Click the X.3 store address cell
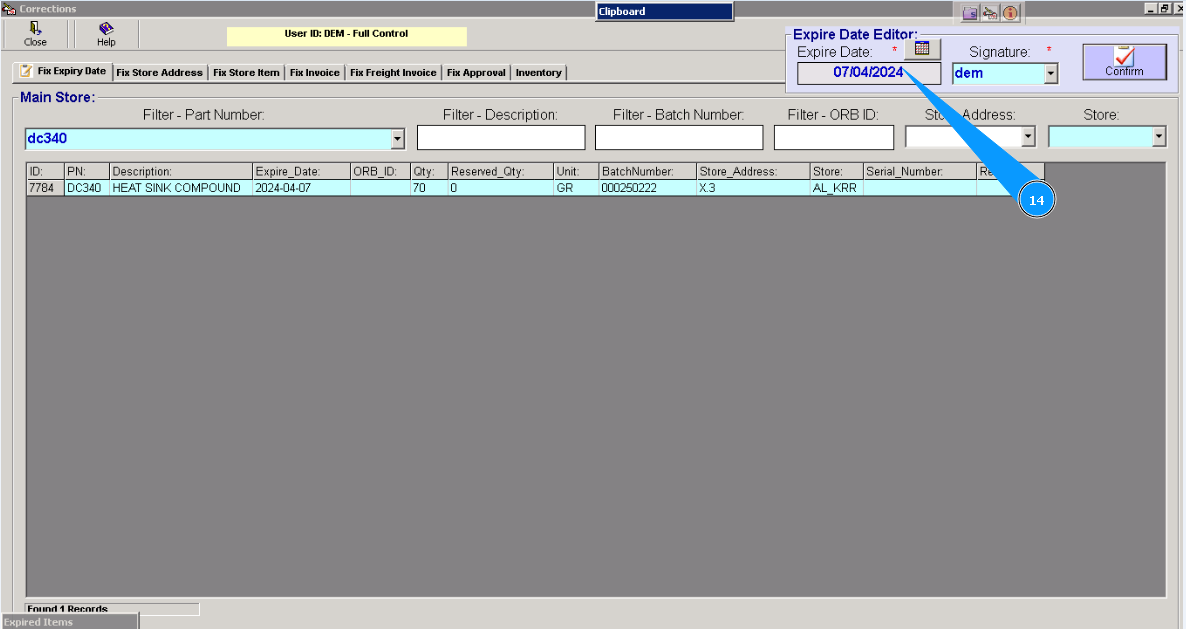This screenshot has width=1186, height=630. (753, 188)
